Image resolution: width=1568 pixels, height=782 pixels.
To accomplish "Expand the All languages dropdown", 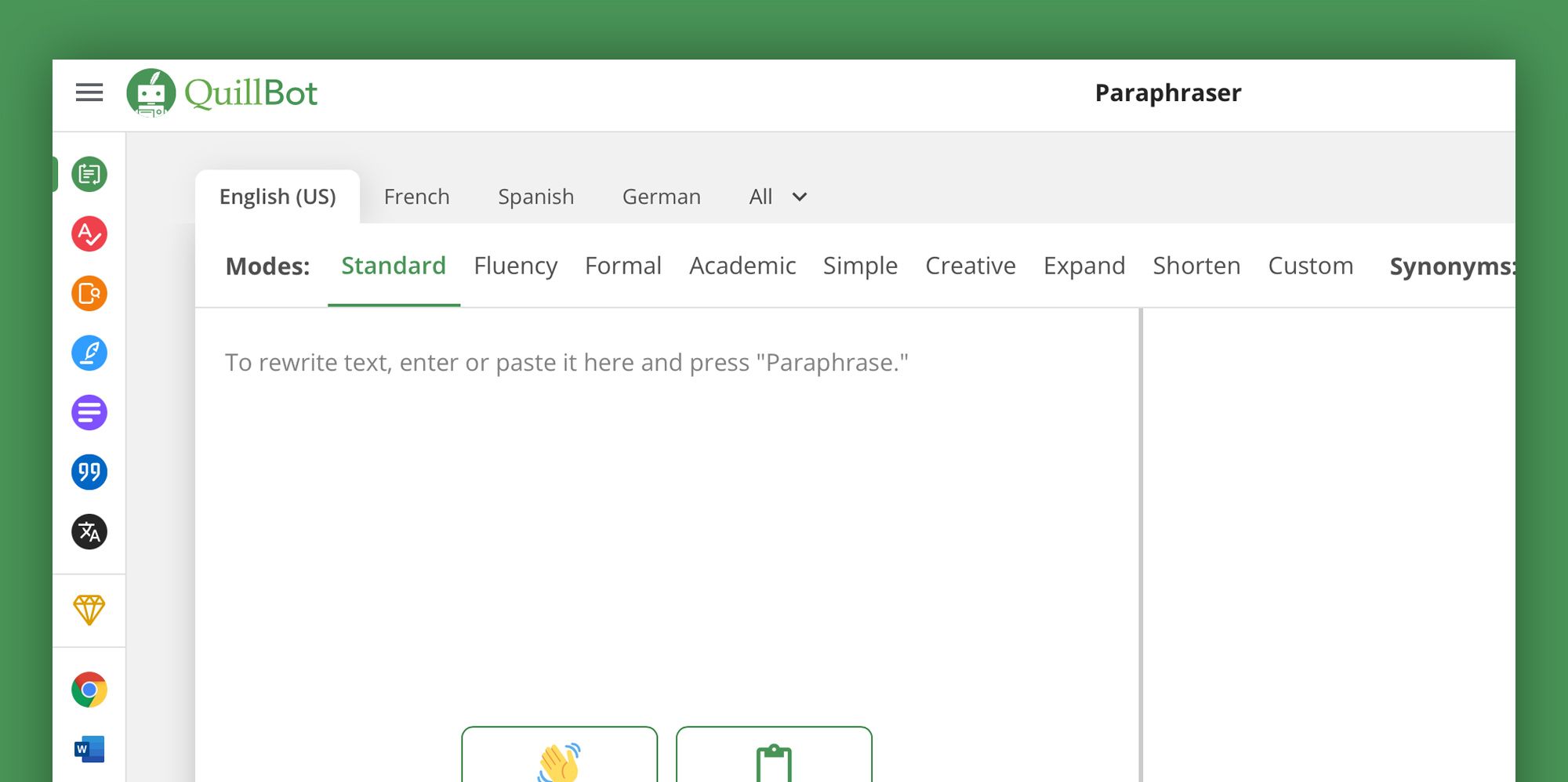I will coord(778,197).
